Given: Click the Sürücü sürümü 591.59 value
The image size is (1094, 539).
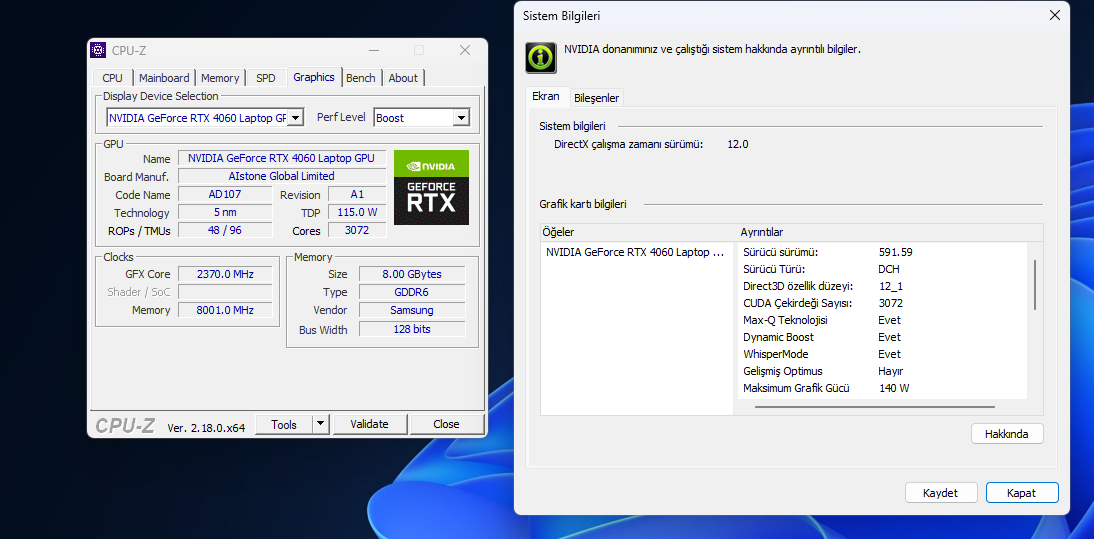Looking at the screenshot, I should pos(895,252).
